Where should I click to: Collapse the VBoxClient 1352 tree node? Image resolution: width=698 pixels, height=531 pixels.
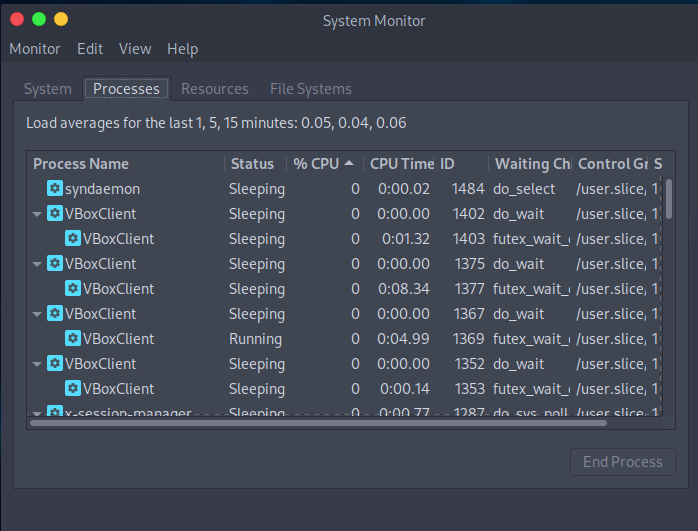[37, 364]
